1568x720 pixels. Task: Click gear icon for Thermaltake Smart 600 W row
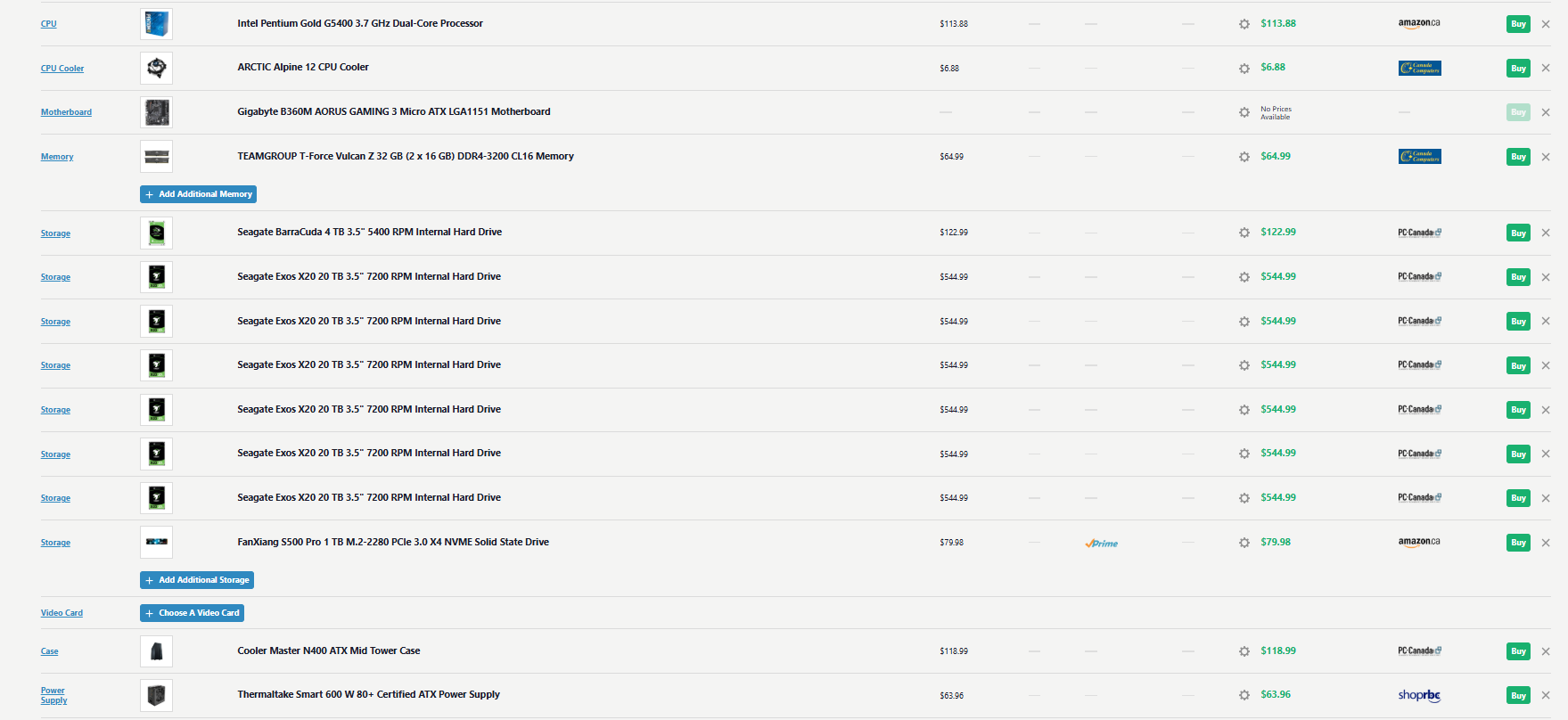coord(1244,695)
